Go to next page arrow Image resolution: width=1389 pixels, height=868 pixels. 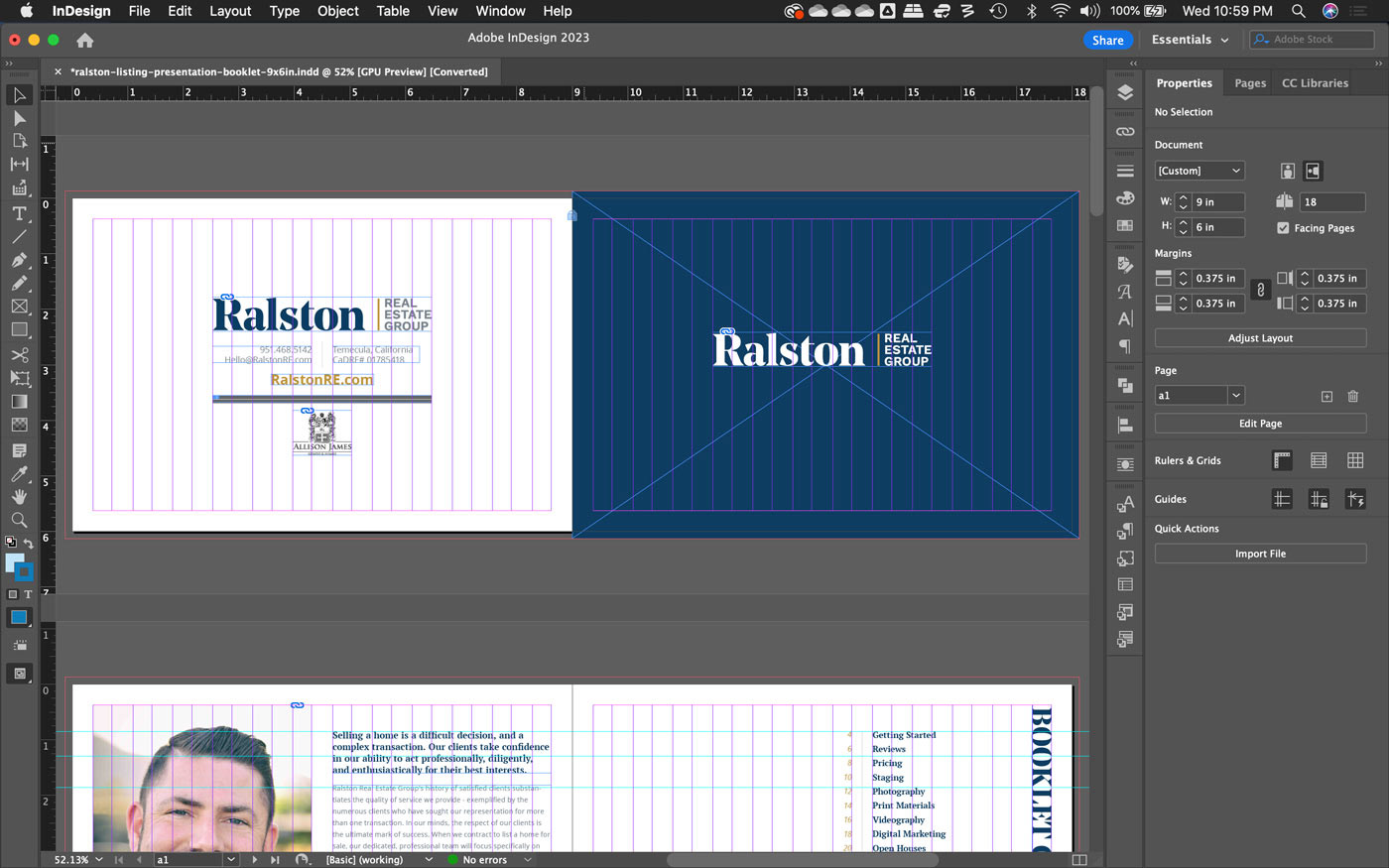point(254,860)
